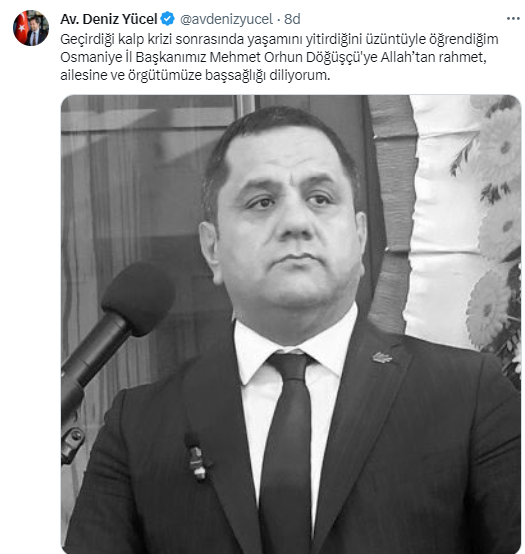The image size is (525, 554).
Task: Open the attached black-and-white photo
Action: [291, 324]
